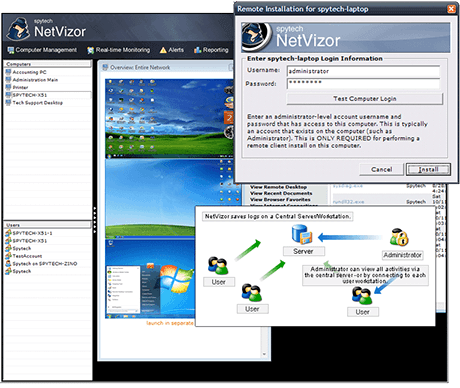Click the Cancel button

381,169
